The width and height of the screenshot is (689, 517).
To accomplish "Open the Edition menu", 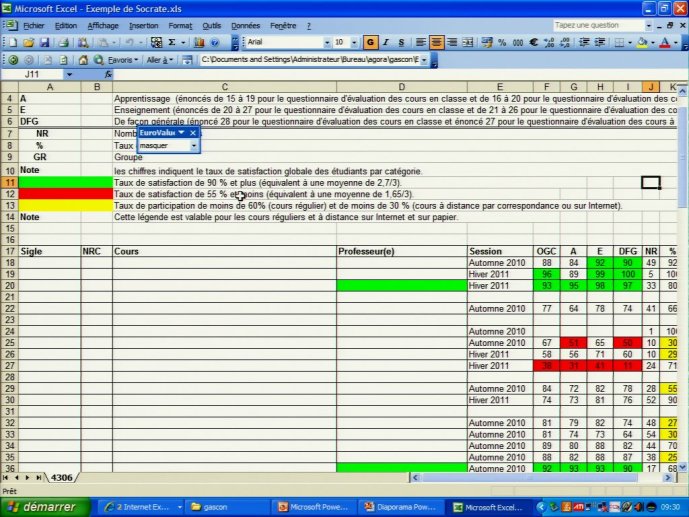I will coord(65,26).
